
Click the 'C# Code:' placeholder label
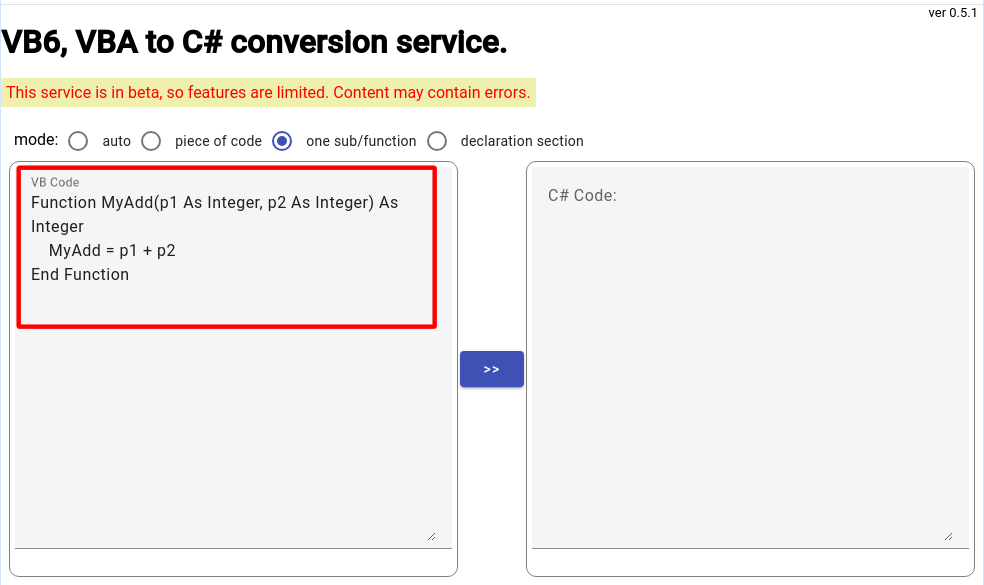582,195
